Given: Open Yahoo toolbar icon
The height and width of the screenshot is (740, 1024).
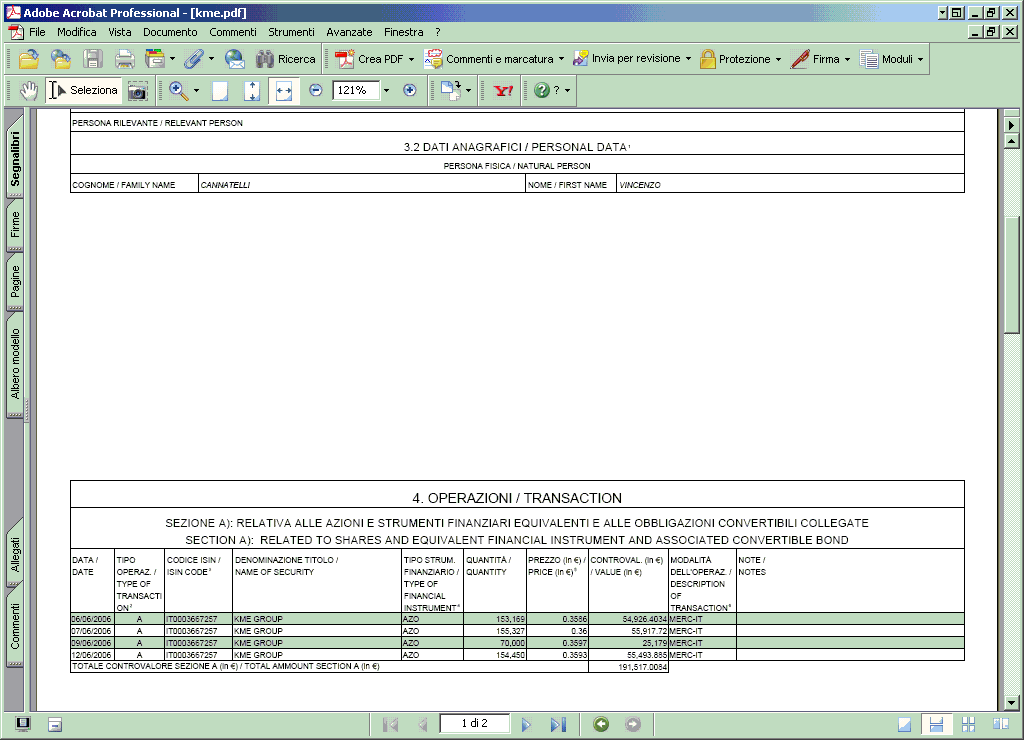Looking at the screenshot, I should [x=503, y=90].
